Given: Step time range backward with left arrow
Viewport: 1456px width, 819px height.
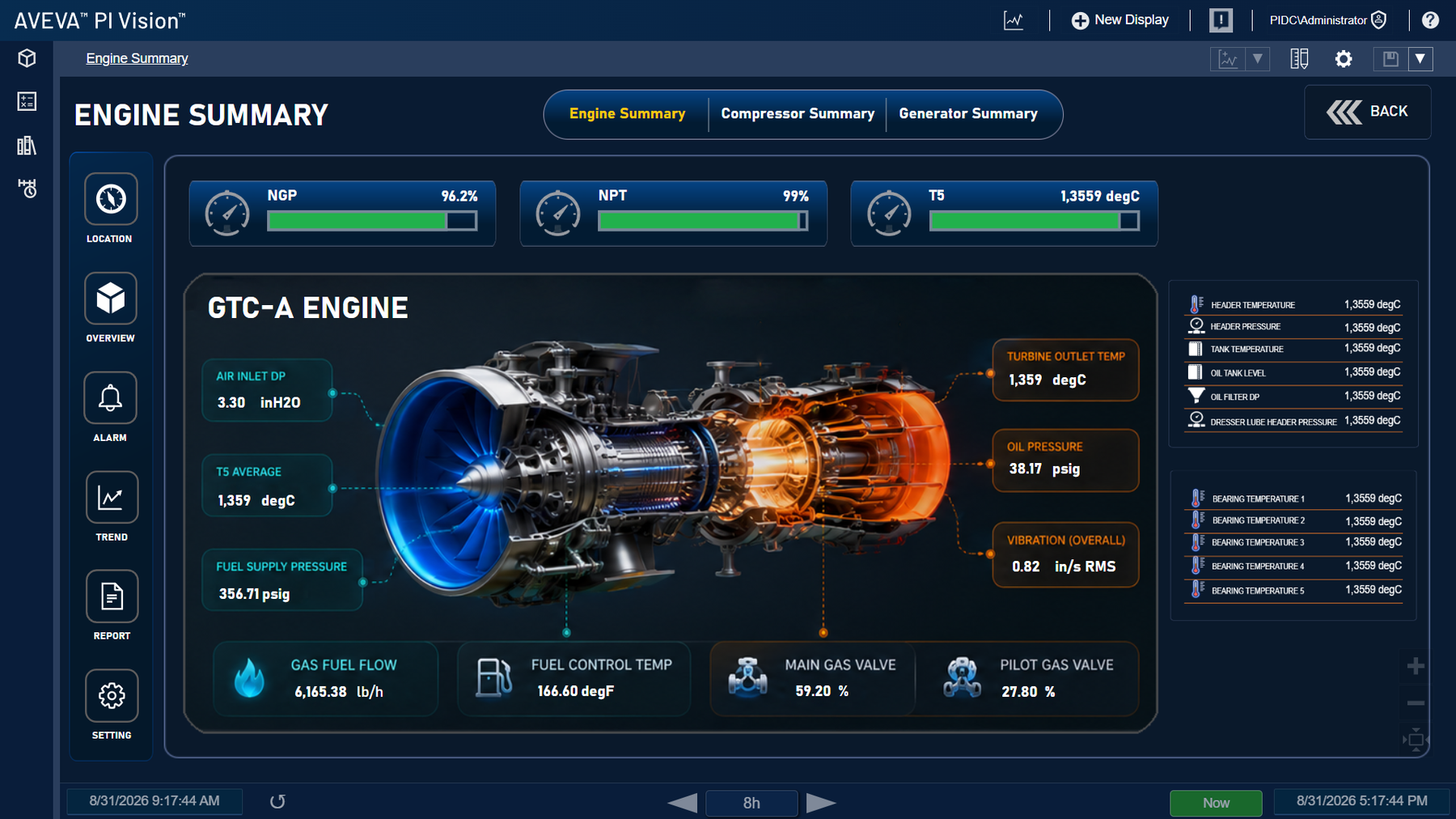Looking at the screenshot, I should point(683,803).
